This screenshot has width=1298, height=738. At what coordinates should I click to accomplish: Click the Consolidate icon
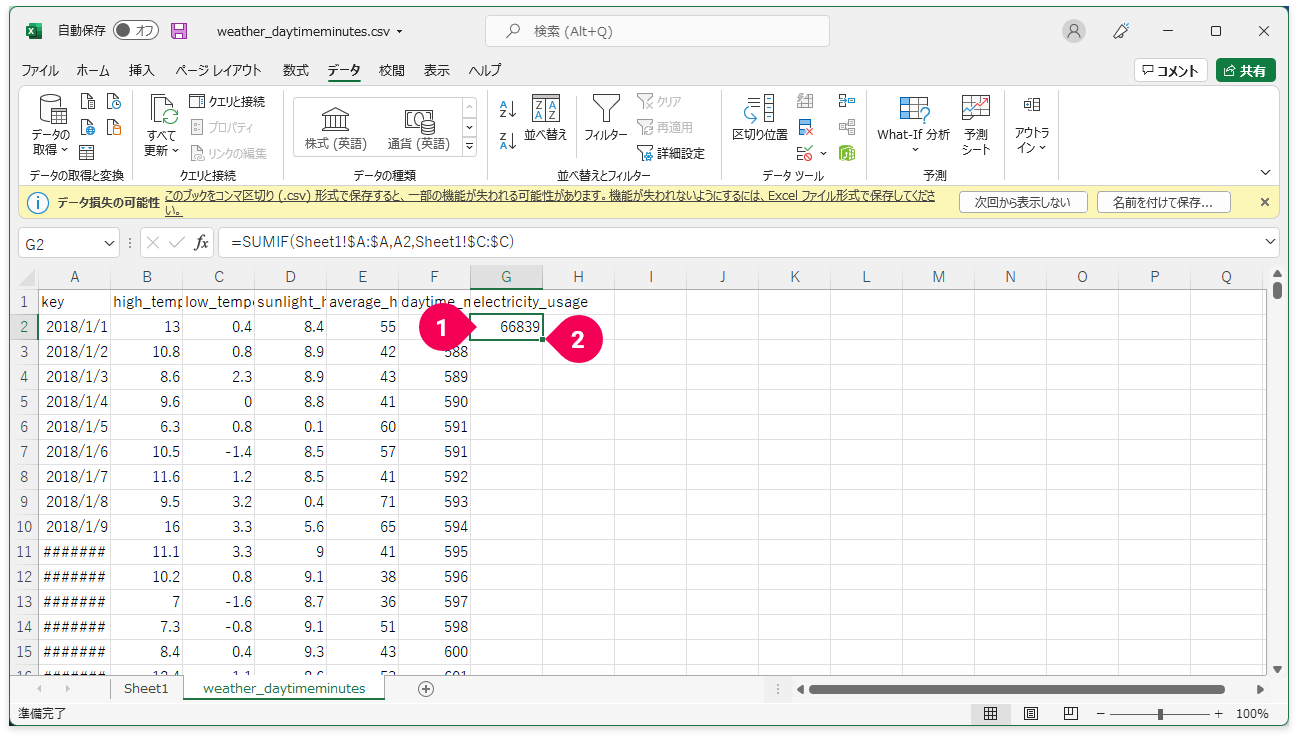[847, 101]
